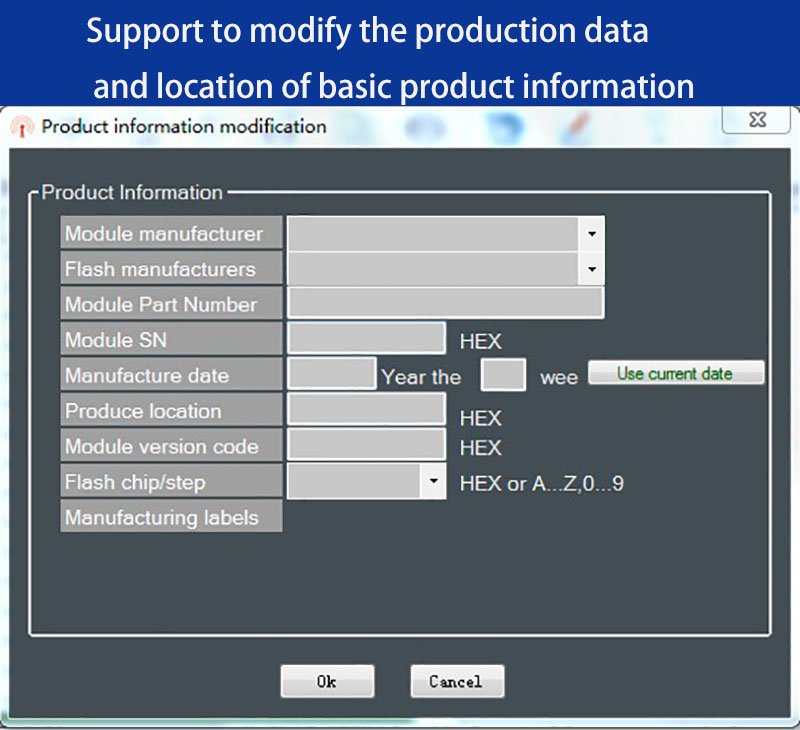Click the Manufacture date week field
800x730 pixels.
(x=503, y=375)
